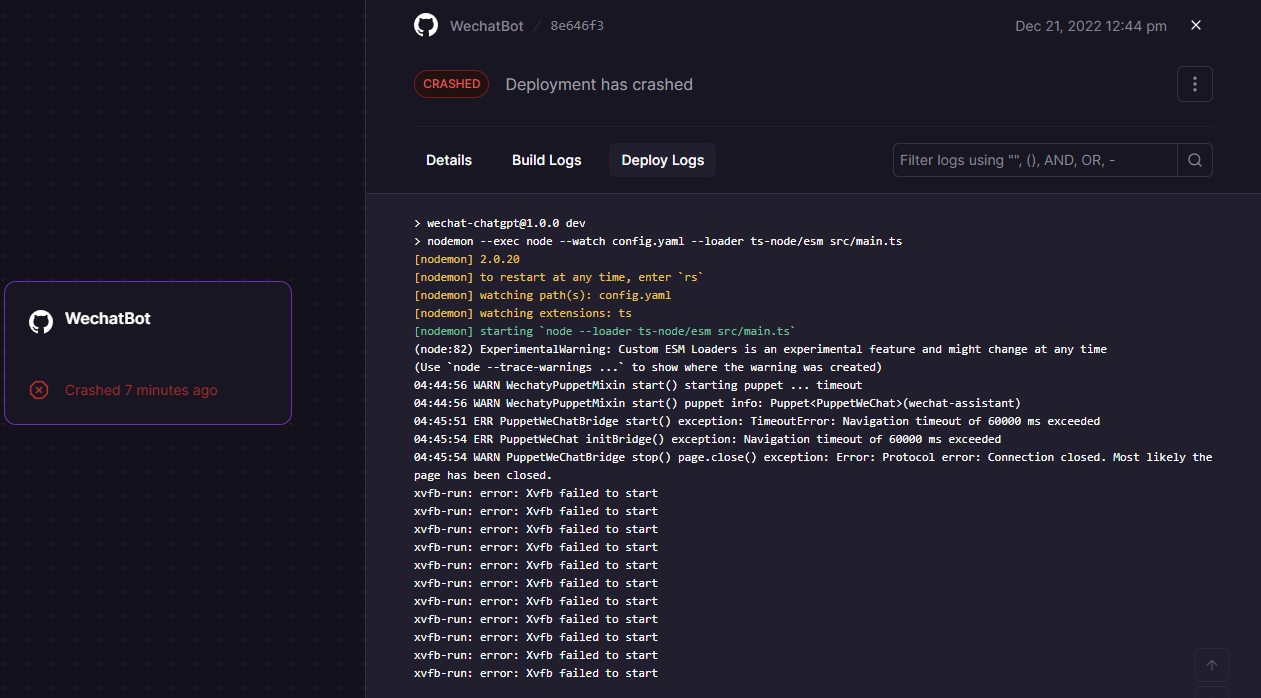Click the green 'starting node --loader' log line

point(605,331)
